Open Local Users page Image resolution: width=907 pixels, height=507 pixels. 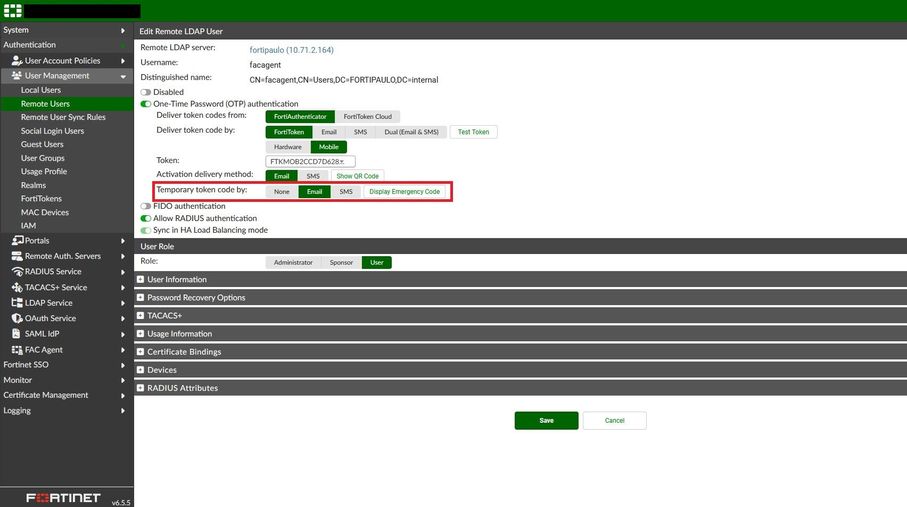[40, 90]
